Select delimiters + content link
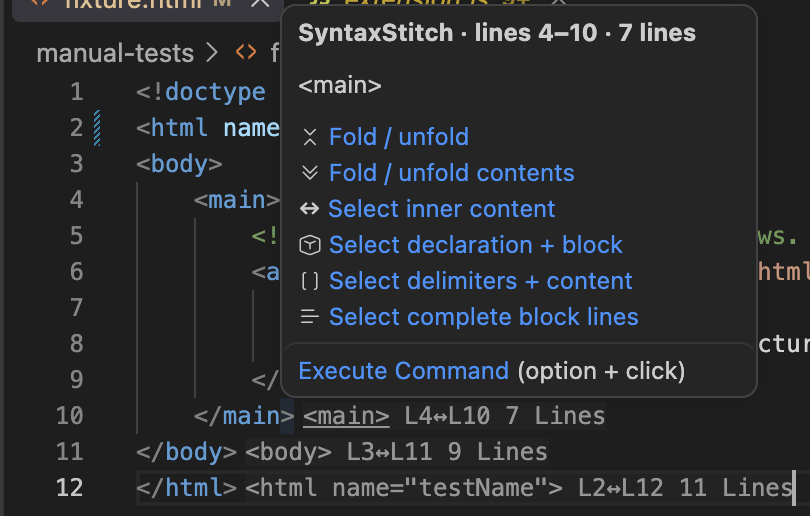The image size is (810, 516). pyautogui.click(x=480, y=281)
